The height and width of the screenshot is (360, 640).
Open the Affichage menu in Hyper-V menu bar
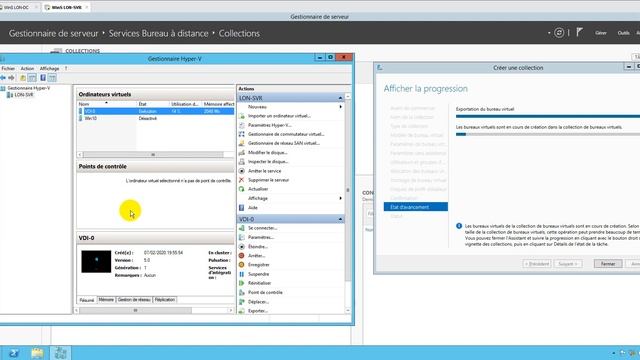click(x=49, y=69)
